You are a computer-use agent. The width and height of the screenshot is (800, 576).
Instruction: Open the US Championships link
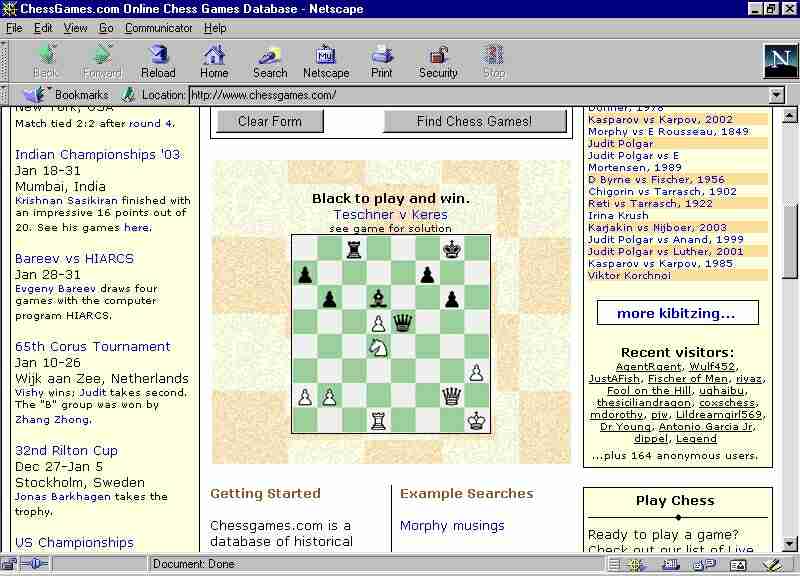[74, 542]
